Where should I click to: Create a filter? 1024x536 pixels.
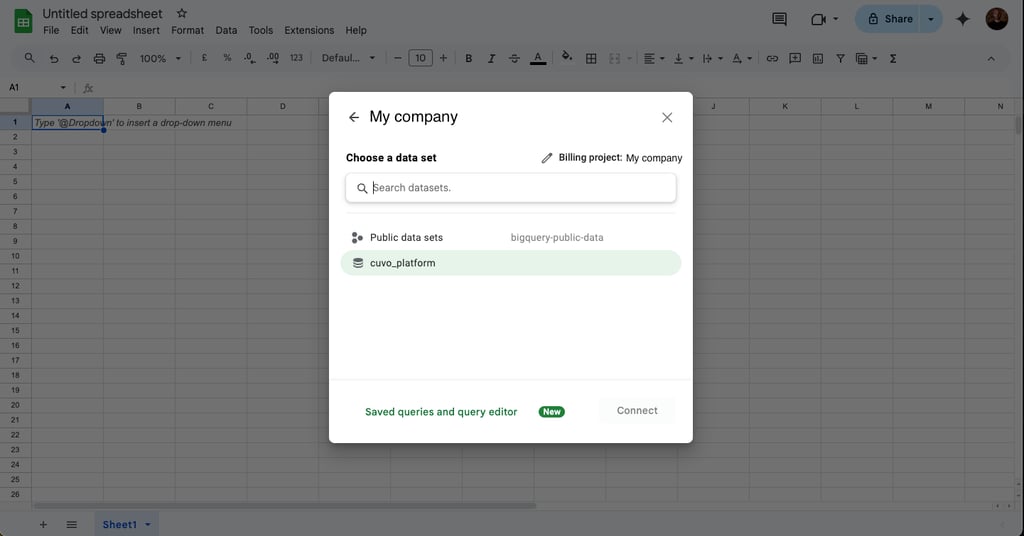840,59
